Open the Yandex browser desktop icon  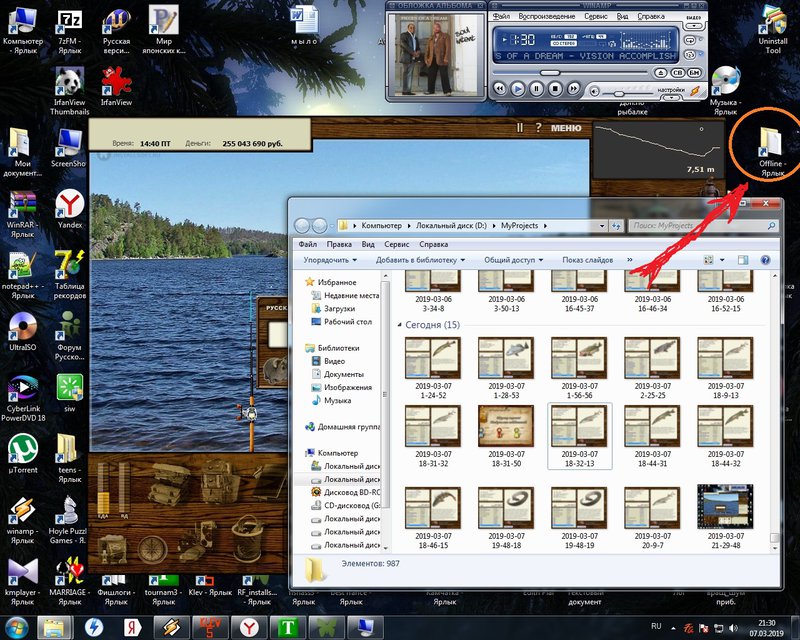(x=70, y=209)
